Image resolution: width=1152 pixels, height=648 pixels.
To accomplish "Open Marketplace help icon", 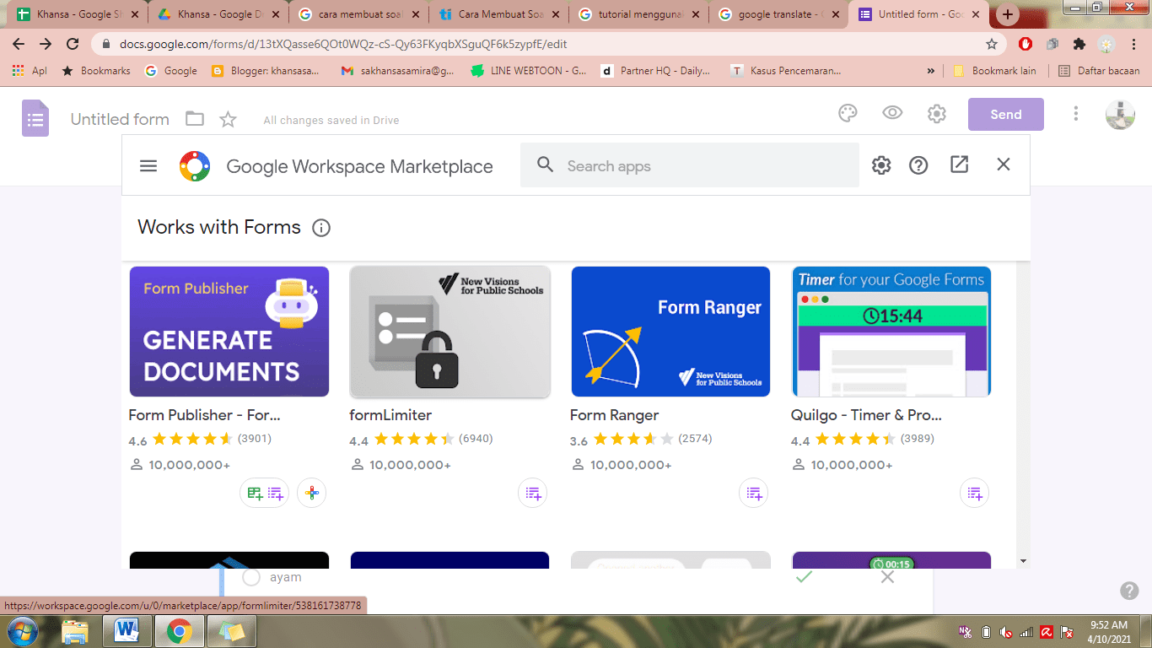I will (x=918, y=165).
